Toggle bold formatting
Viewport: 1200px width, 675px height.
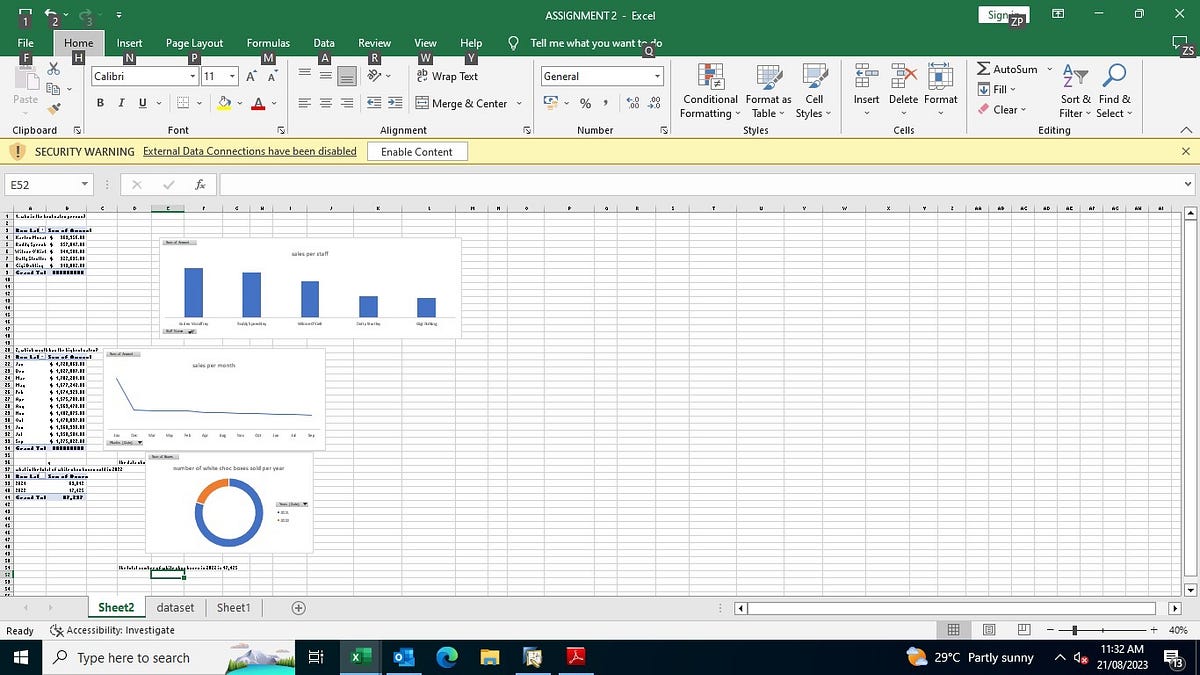click(99, 103)
